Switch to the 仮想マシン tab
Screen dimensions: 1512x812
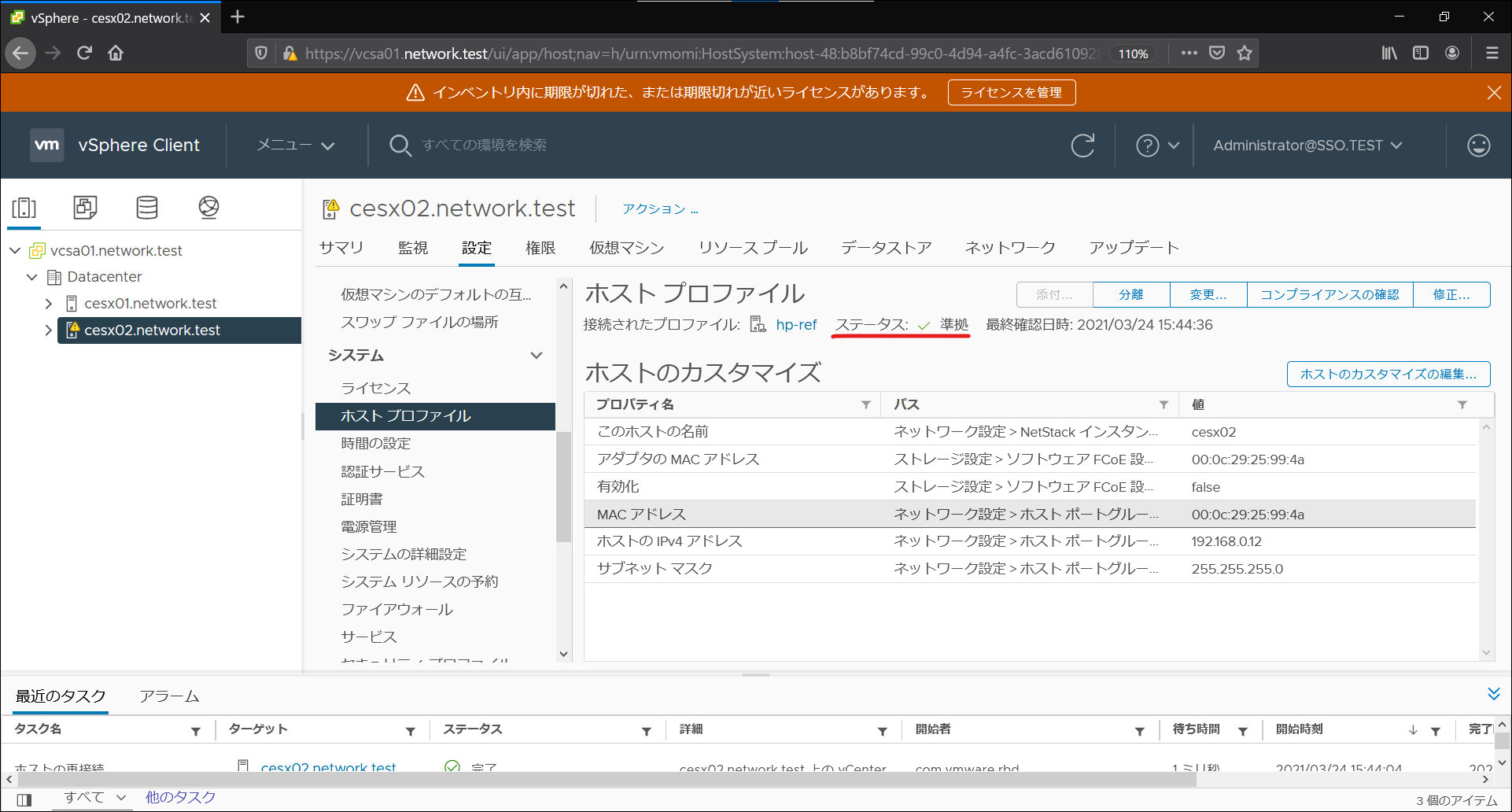[627, 248]
